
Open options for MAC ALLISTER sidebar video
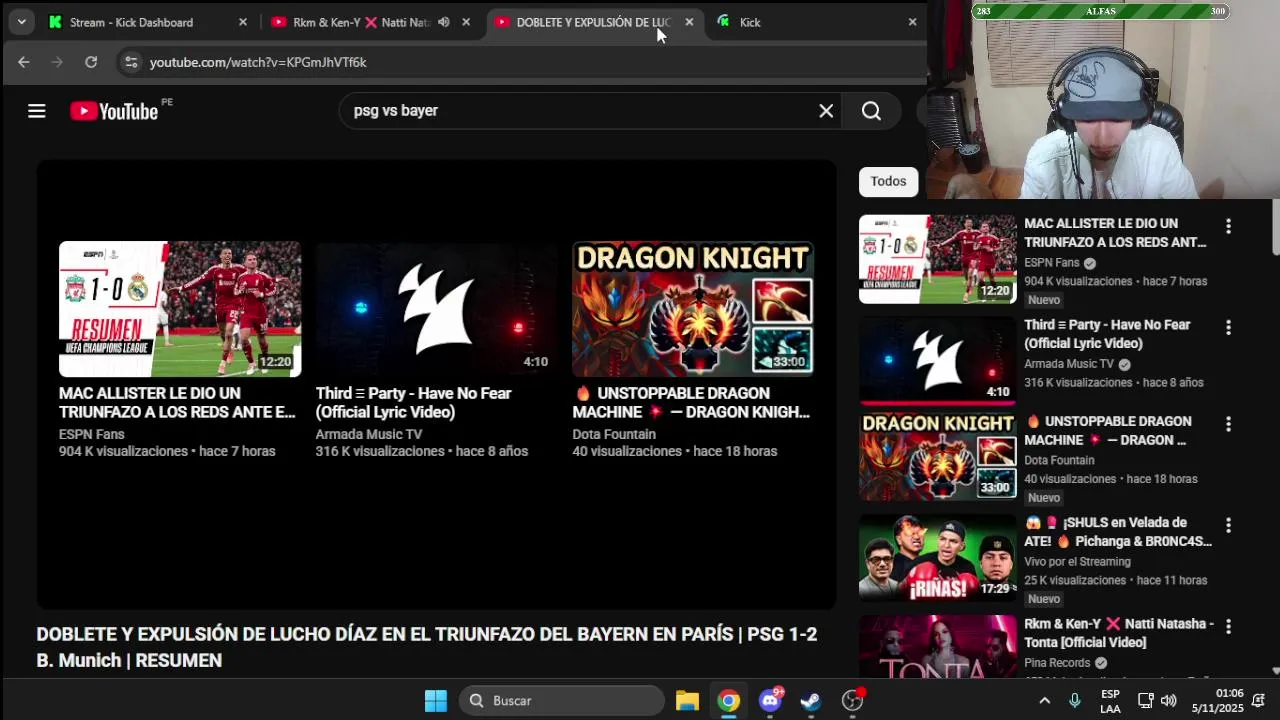(x=1228, y=227)
